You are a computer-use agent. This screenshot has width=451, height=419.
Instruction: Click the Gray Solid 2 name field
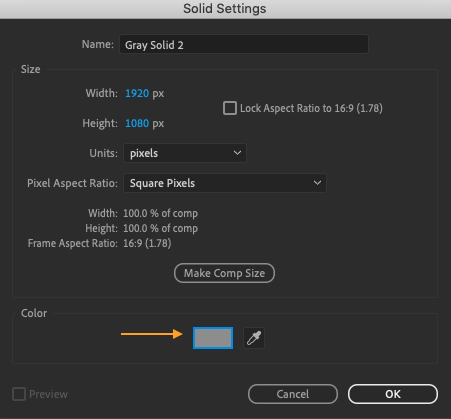(244, 44)
